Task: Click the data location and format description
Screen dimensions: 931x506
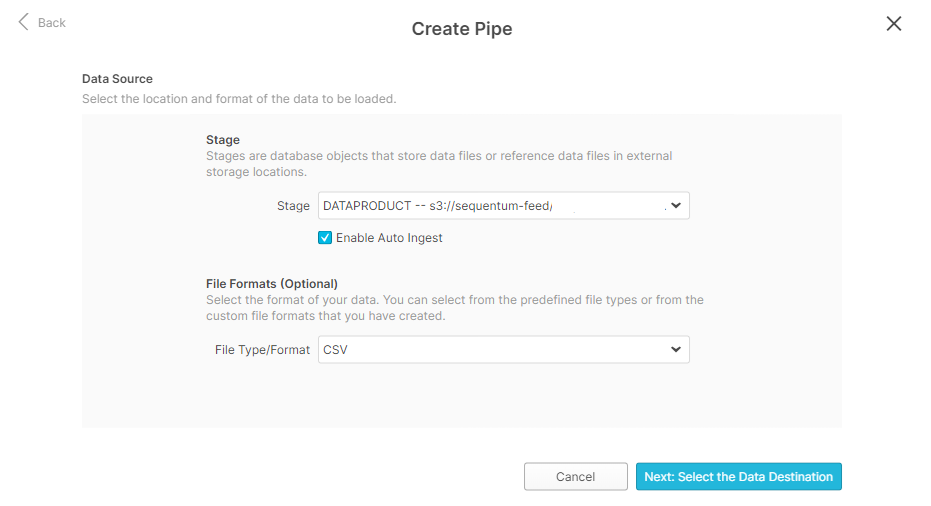Action: tap(239, 99)
